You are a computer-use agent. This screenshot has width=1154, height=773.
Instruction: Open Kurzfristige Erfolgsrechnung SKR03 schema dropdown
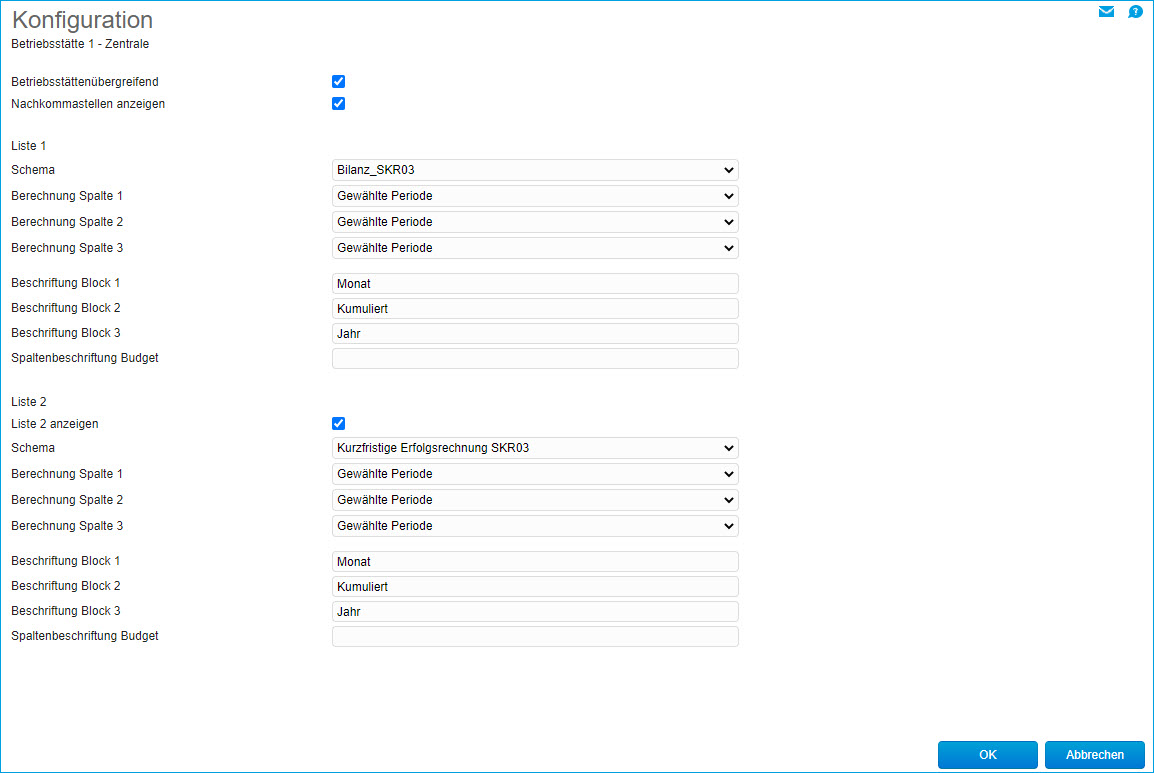pos(535,448)
